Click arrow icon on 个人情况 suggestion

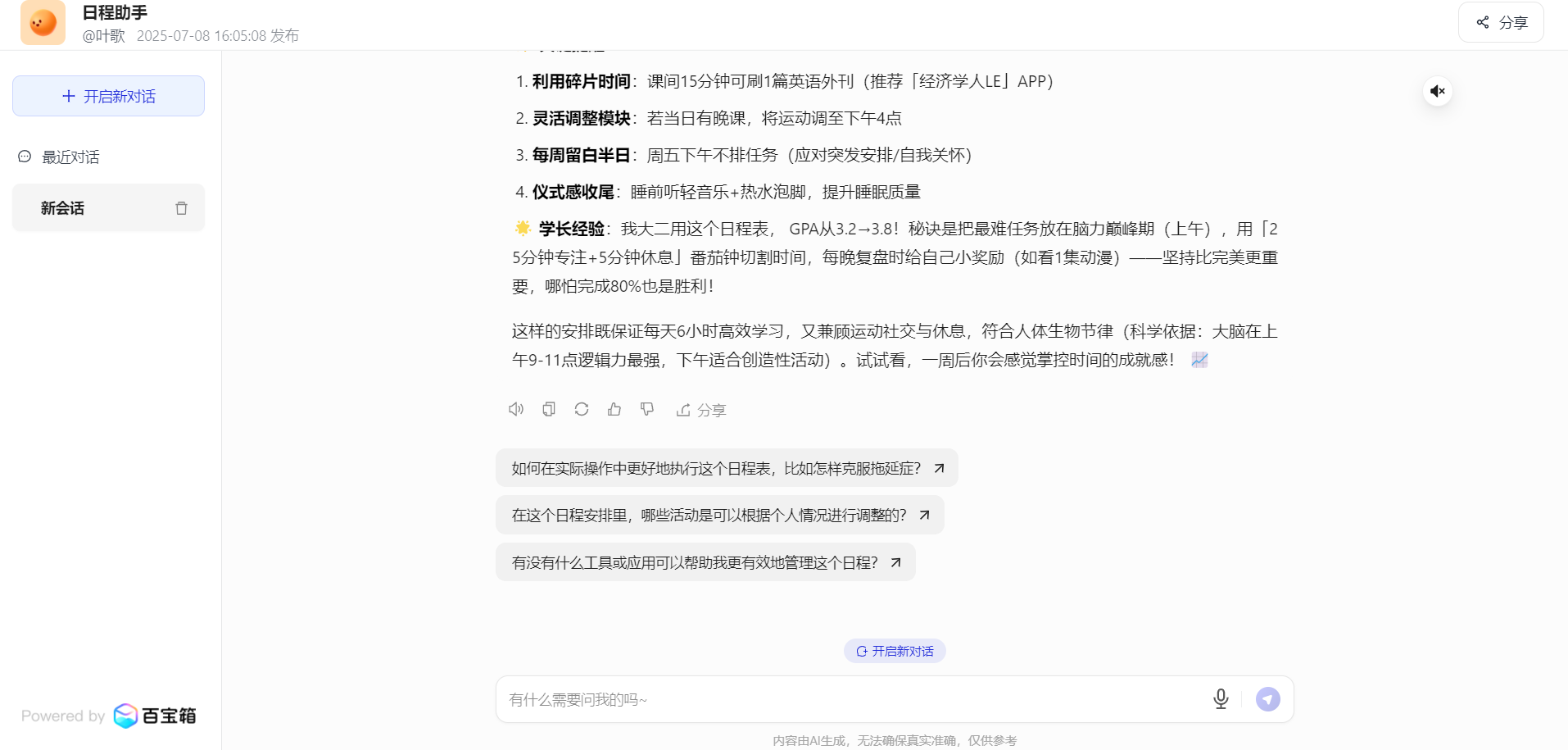tap(925, 515)
